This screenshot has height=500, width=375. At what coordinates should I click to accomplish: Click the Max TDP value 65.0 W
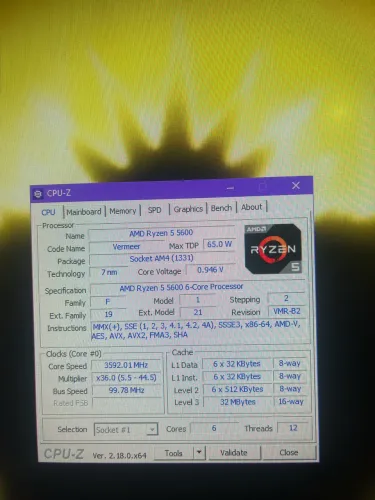pos(219,244)
